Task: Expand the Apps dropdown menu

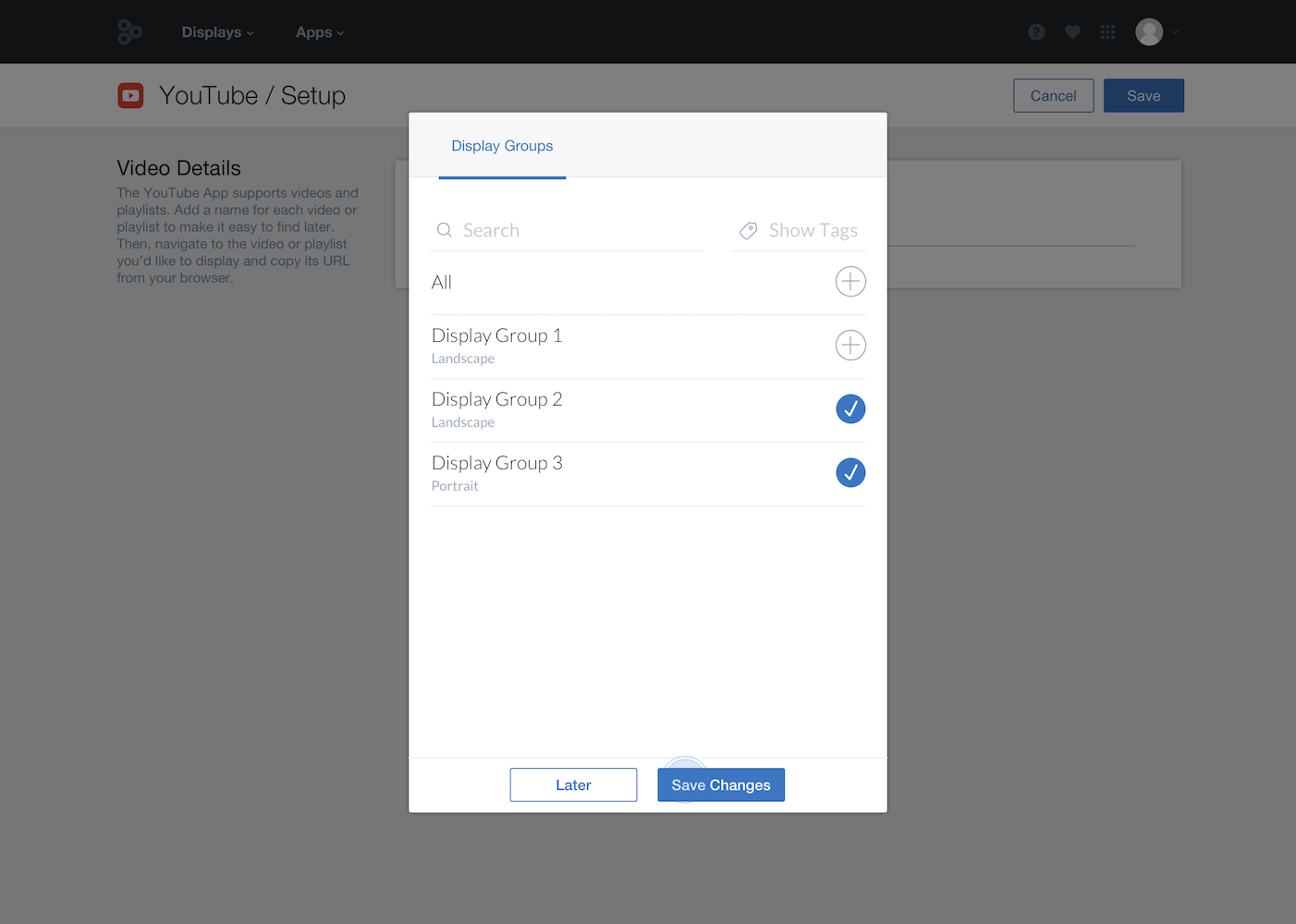Action: 320,32
